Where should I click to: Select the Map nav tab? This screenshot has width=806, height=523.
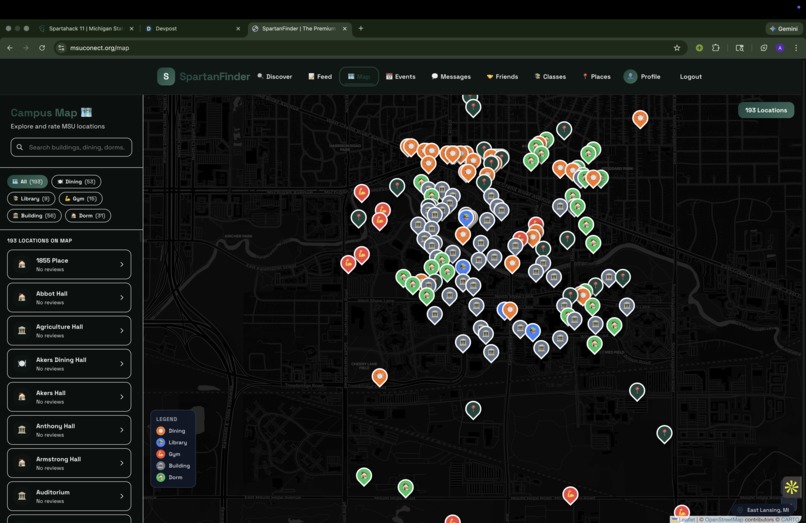point(359,77)
